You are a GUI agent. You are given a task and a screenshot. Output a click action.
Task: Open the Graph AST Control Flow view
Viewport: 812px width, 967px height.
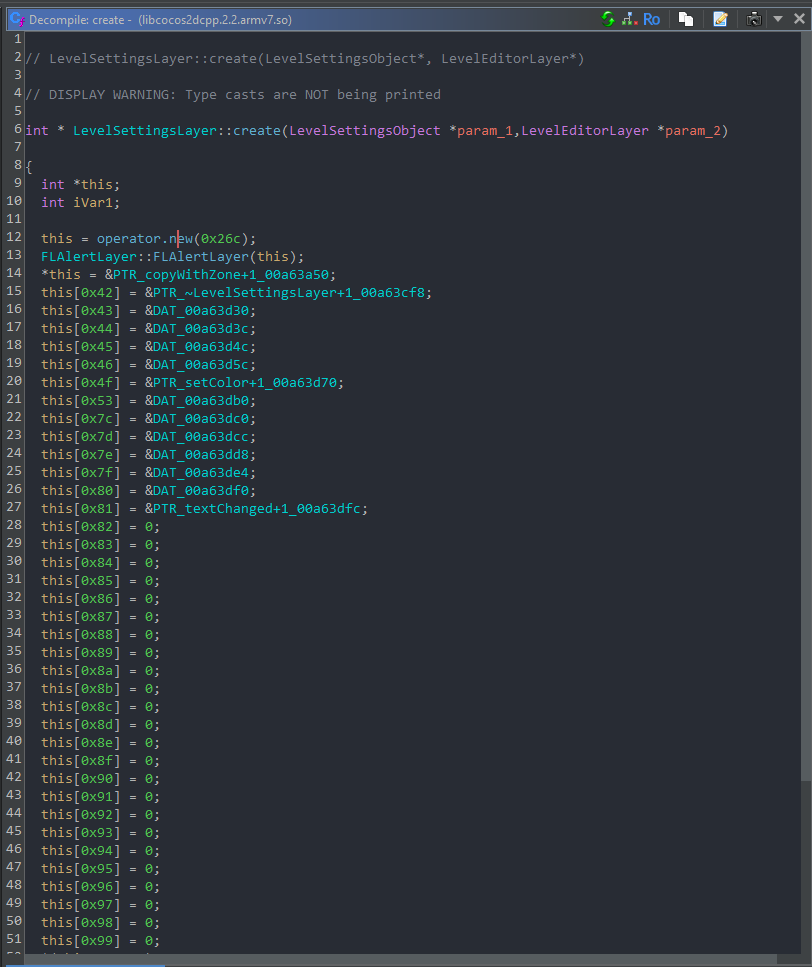[631, 18]
